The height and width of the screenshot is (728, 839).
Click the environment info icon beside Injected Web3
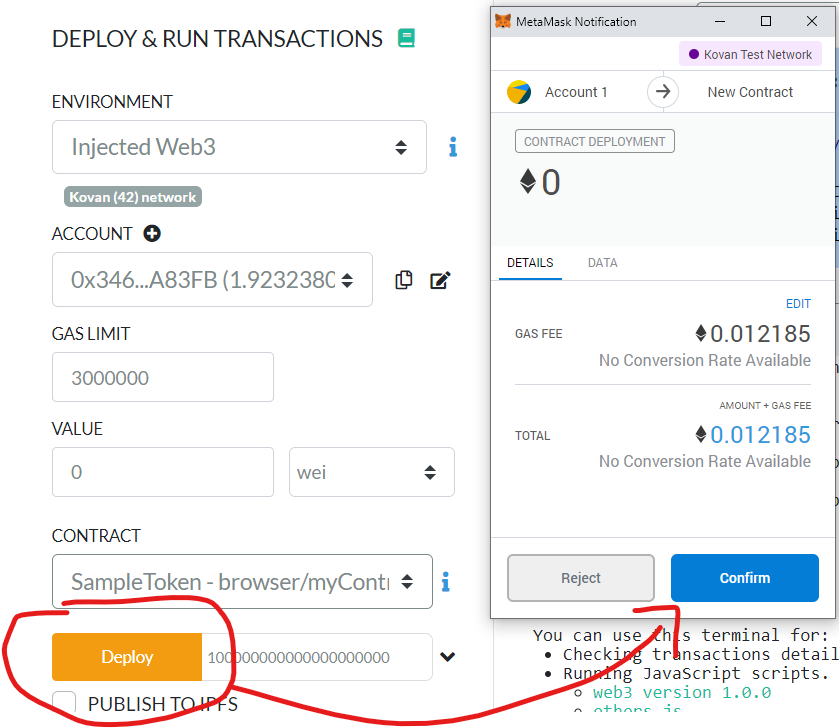453,147
